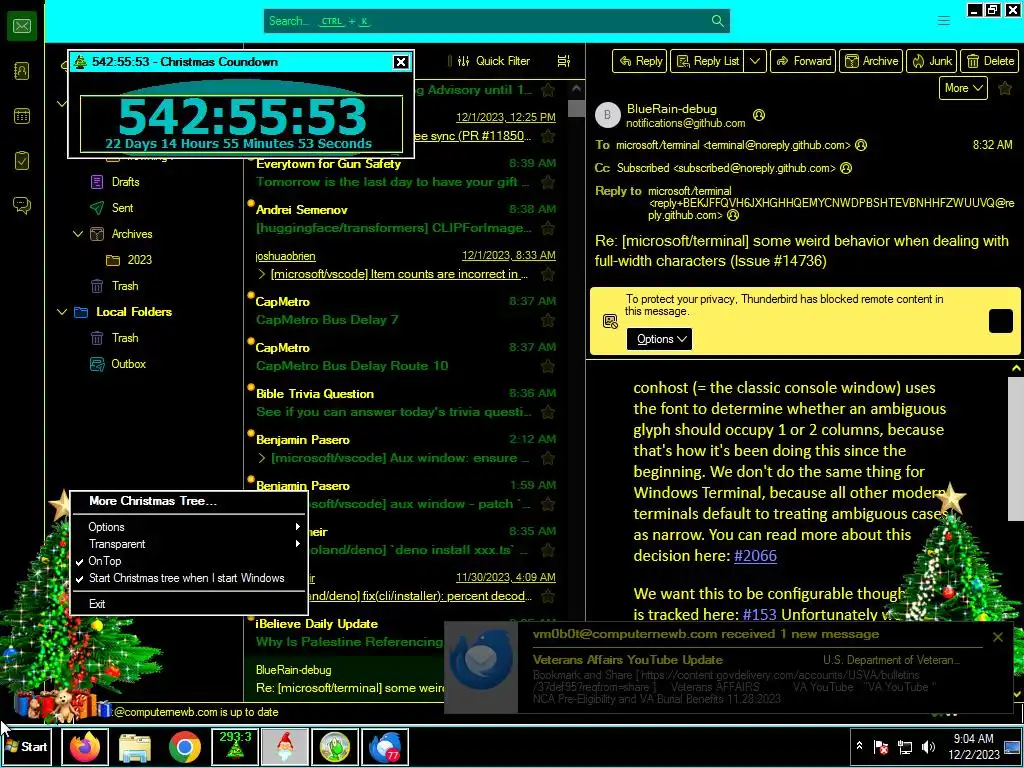Show hidden tray icons chevron
Screen dimensions: 1024x768
click(x=859, y=746)
